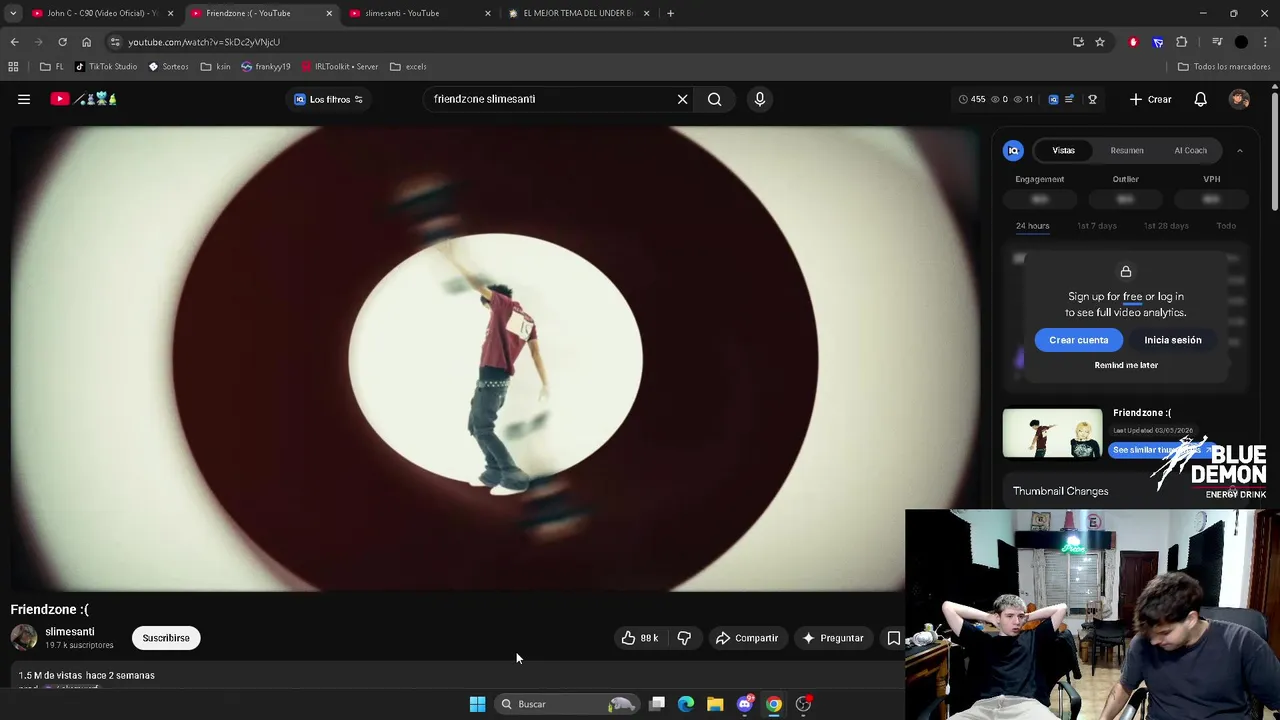Image resolution: width=1280 pixels, height=720 pixels.
Task: Click the browser back arrow
Action: pos(14,42)
